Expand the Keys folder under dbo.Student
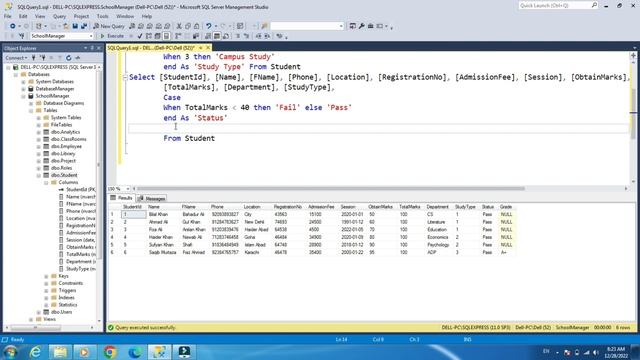Image resolution: width=640 pixels, height=360 pixels. coord(46,276)
